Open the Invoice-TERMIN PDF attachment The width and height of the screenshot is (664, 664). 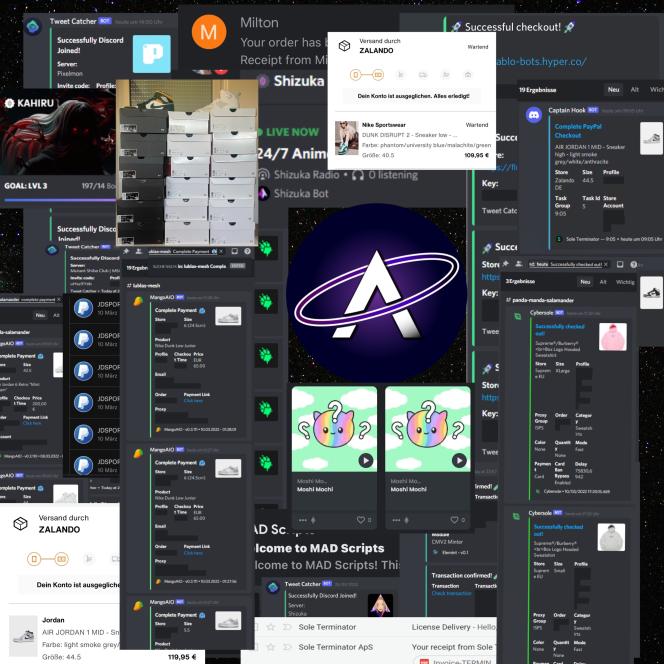click(x=456, y=661)
